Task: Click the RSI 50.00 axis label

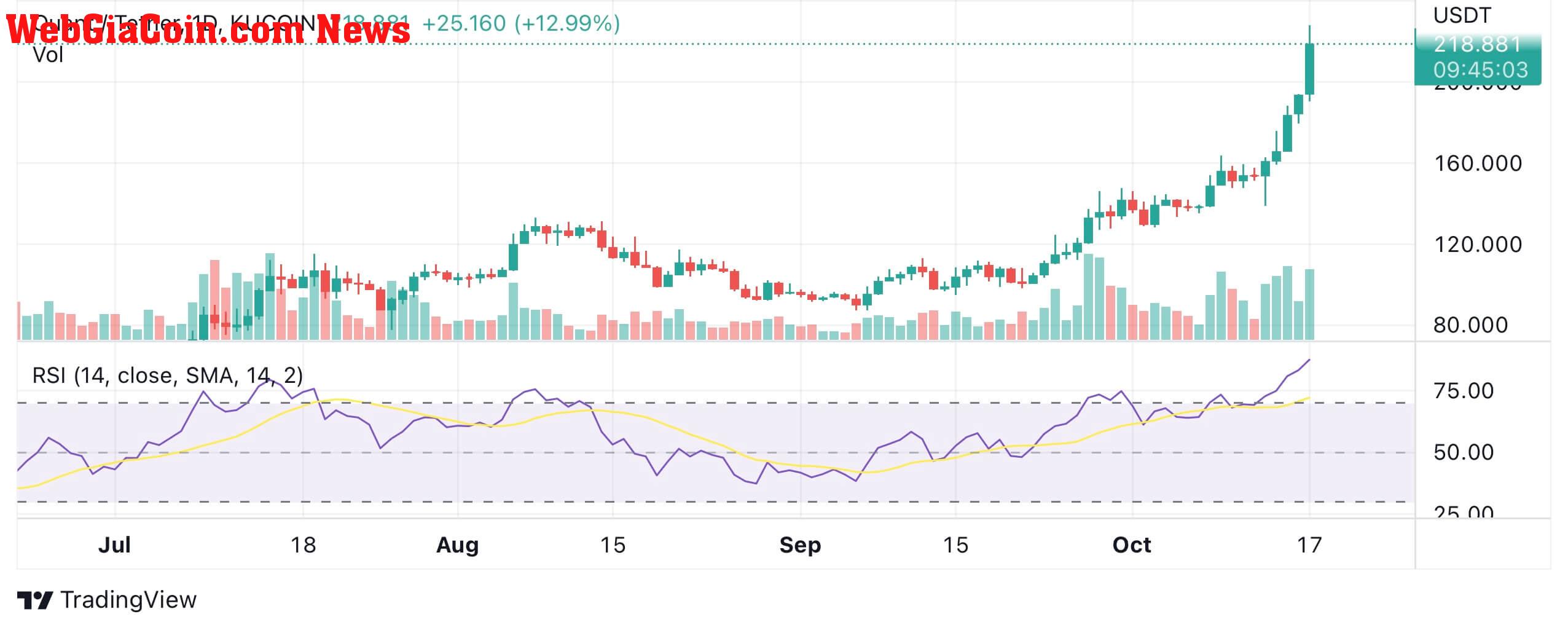Action: [x=1463, y=452]
